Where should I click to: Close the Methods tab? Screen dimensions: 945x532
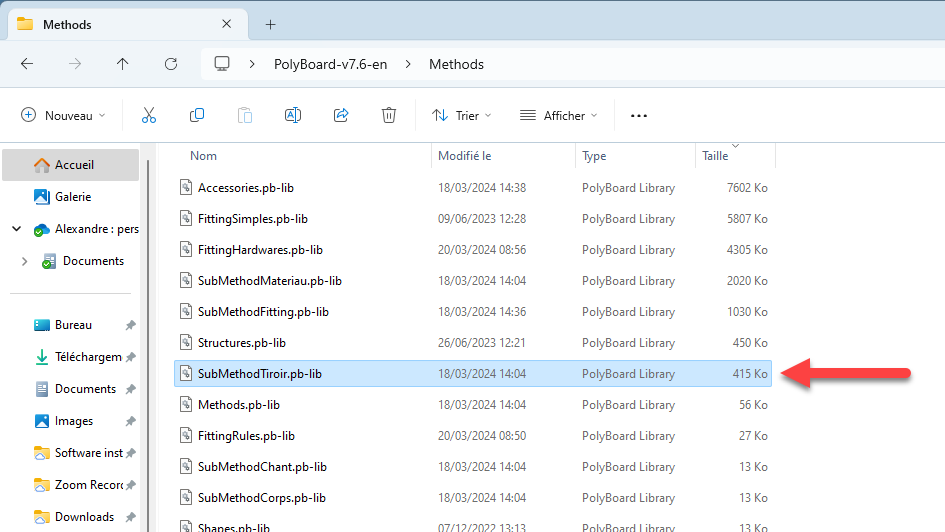(227, 24)
